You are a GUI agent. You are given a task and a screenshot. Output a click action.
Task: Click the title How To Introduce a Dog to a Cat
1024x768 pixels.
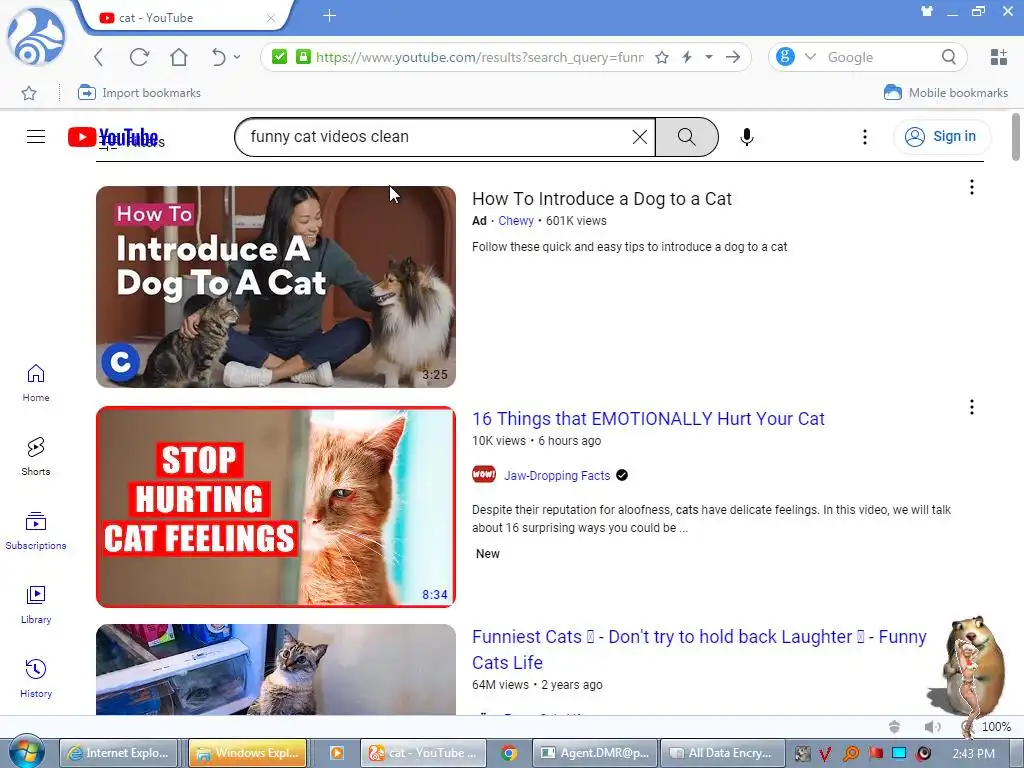click(x=601, y=199)
